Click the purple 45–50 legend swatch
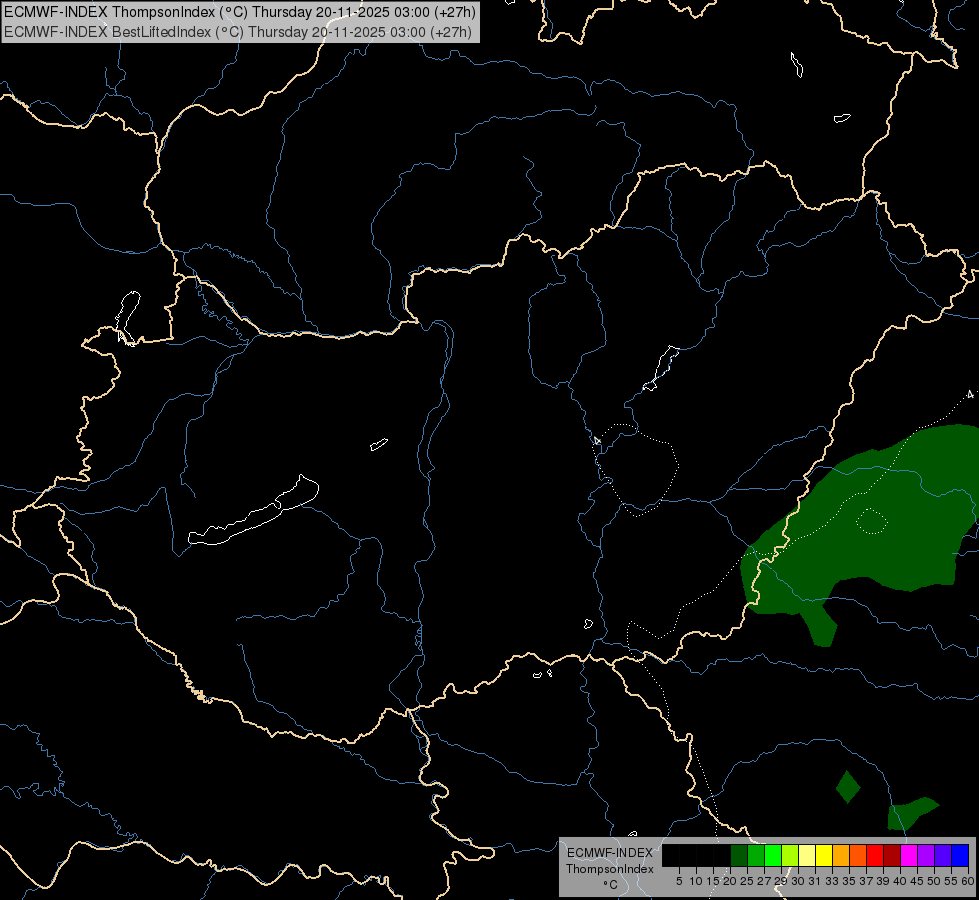The height and width of the screenshot is (900, 979). point(926,855)
